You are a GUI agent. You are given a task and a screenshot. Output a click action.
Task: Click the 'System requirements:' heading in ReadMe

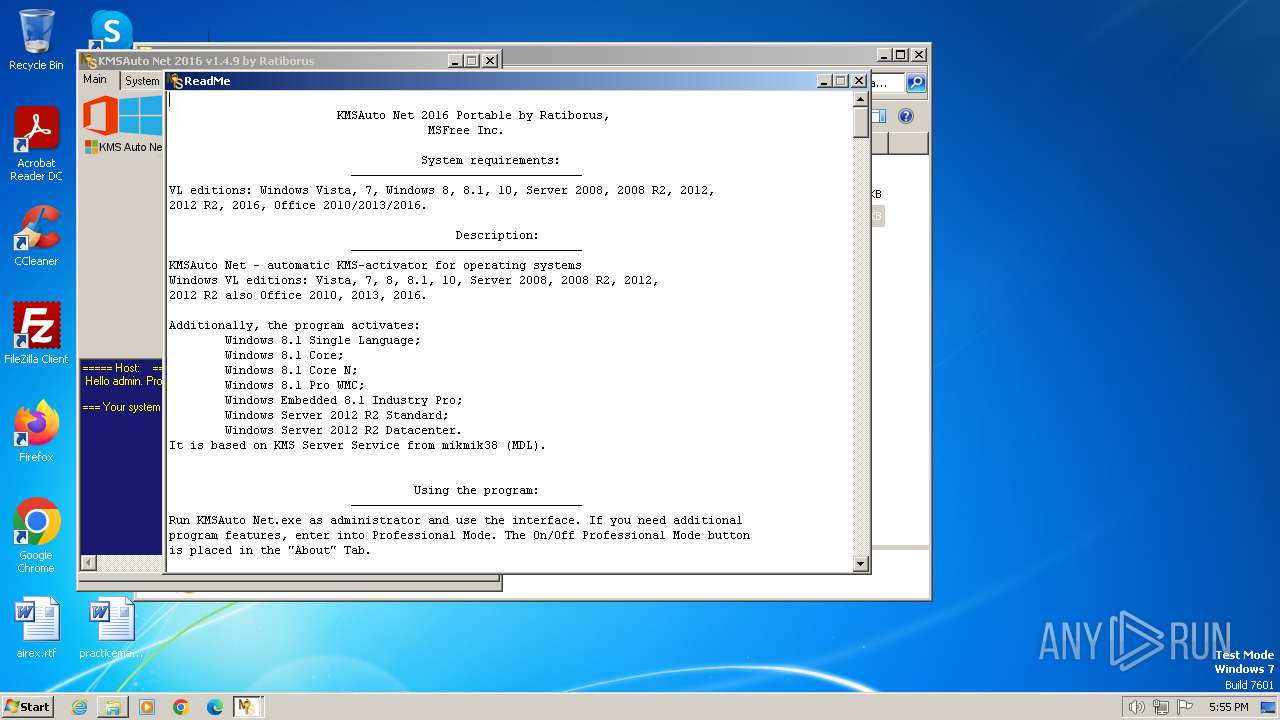[x=490, y=160]
